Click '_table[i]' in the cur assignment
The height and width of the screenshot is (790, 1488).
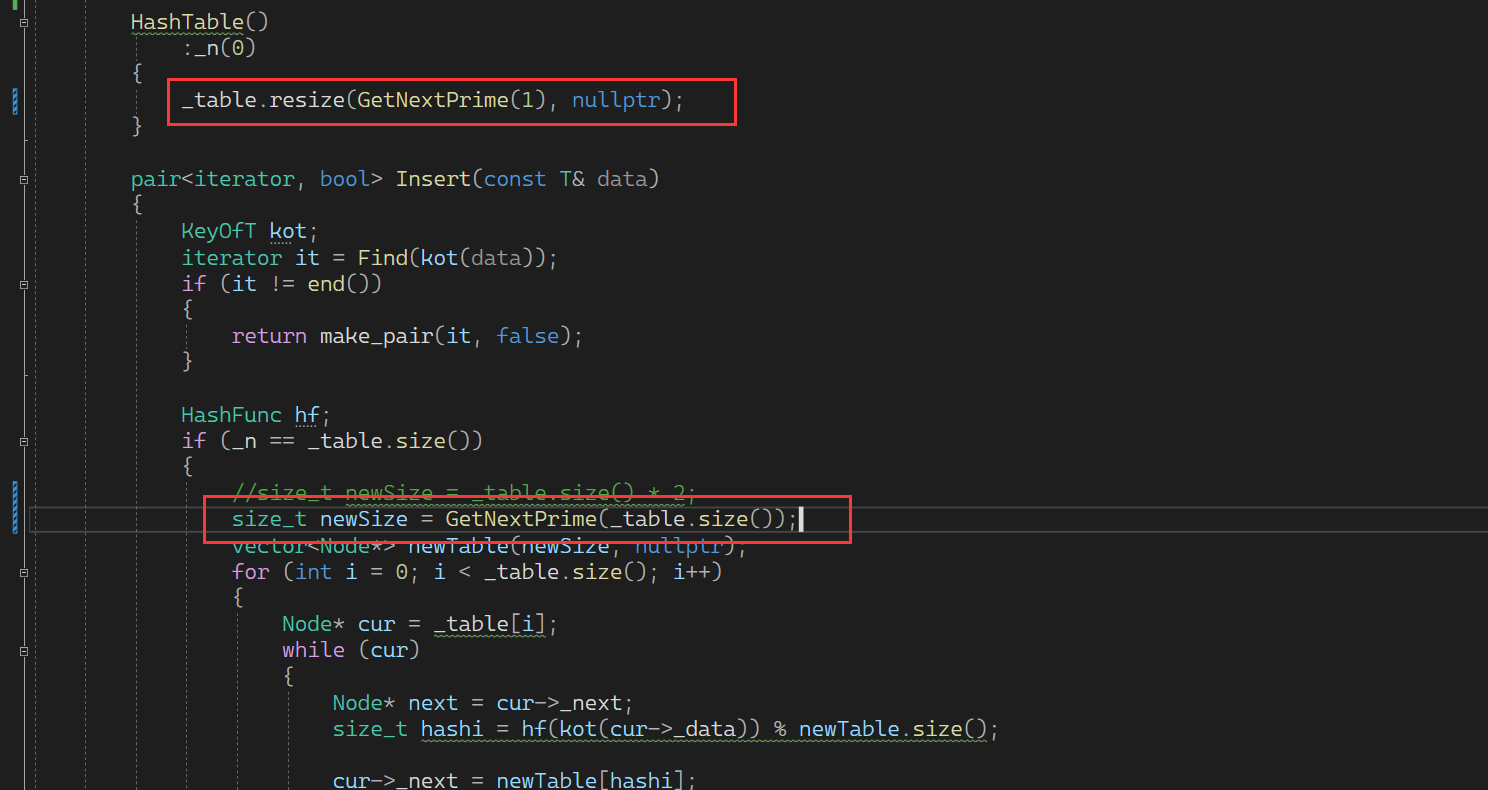pos(489,624)
